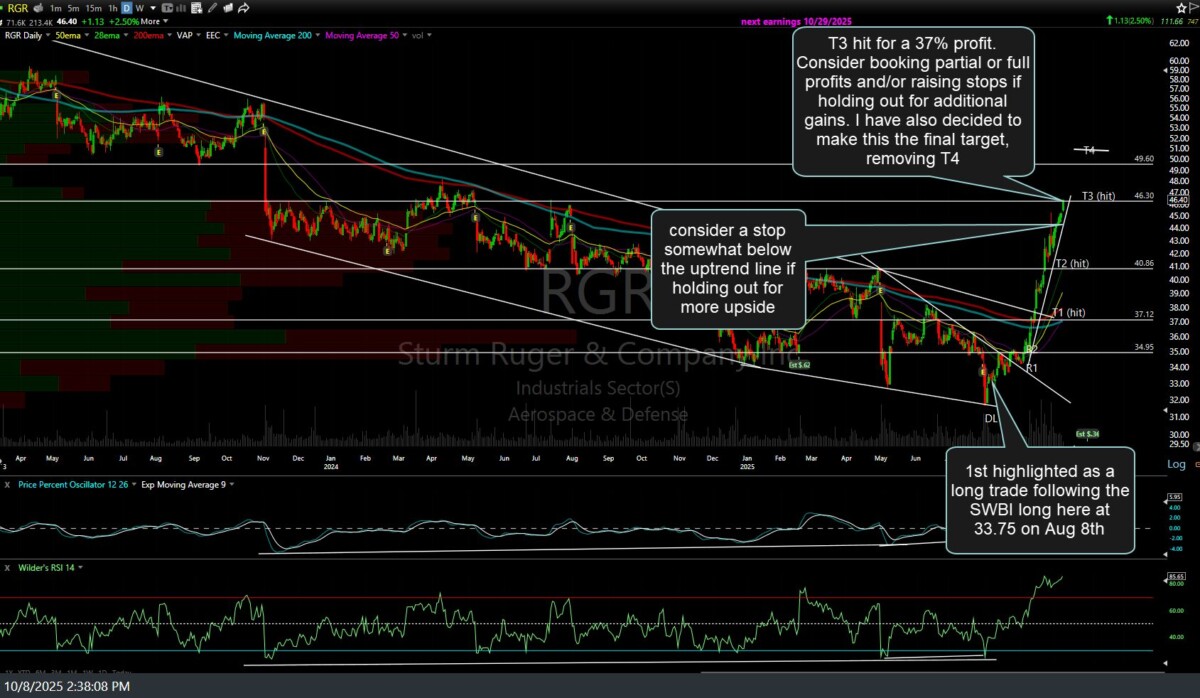Close the Price Percent Oscillator panel
The height and width of the screenshot is (698, 1200).
tap(8, 484)
